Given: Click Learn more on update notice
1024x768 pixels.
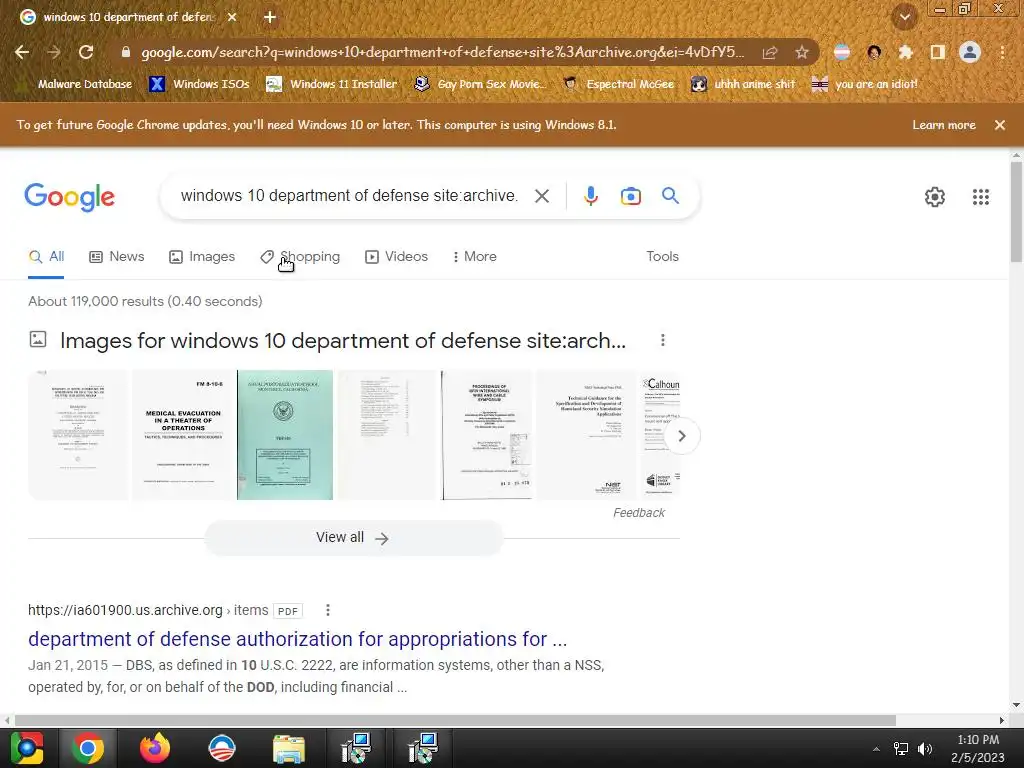Looking at the screenshot, I should [944, 125].
